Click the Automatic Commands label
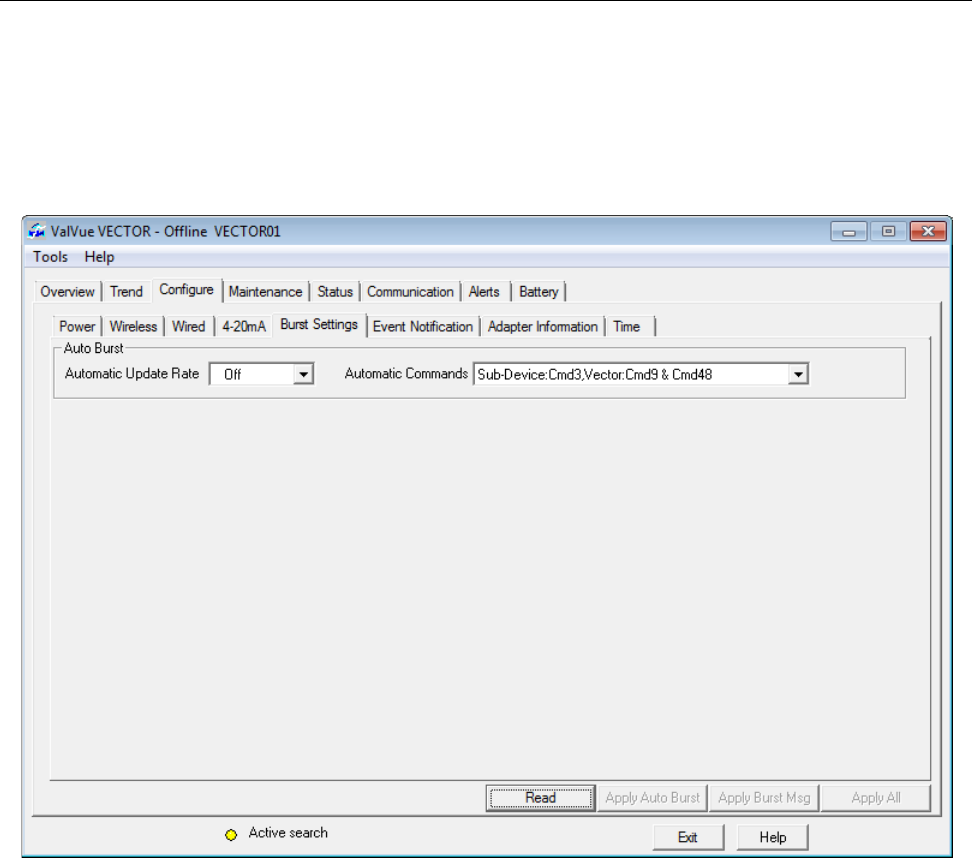 406,373
